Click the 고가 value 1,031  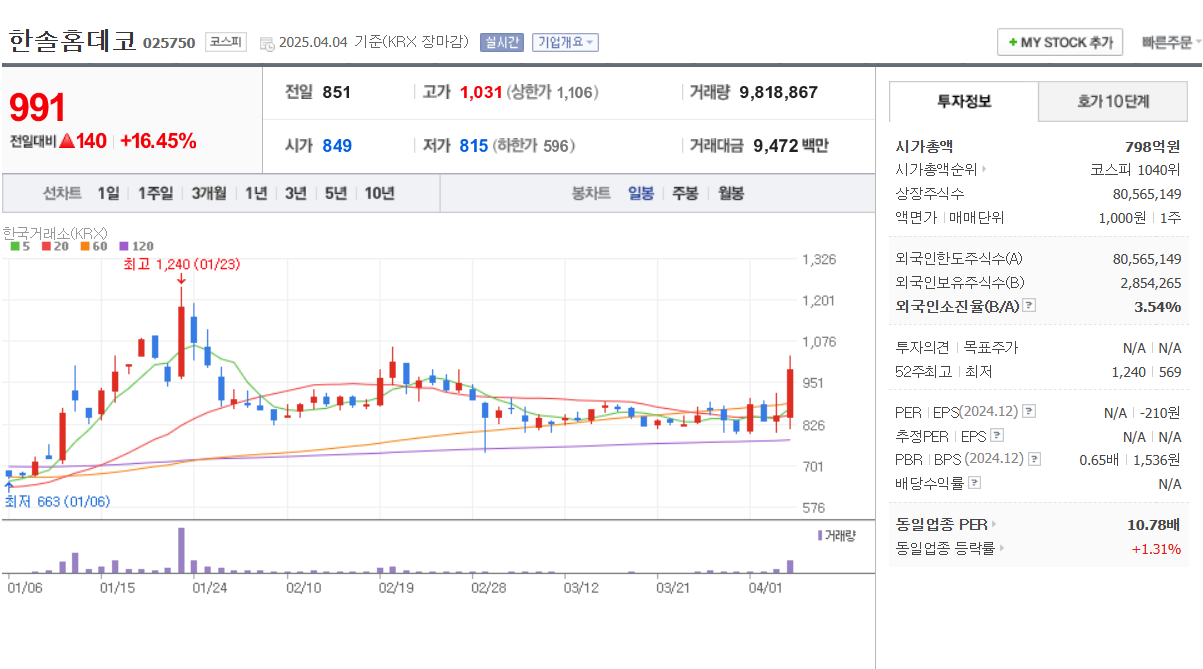point(480,92)
